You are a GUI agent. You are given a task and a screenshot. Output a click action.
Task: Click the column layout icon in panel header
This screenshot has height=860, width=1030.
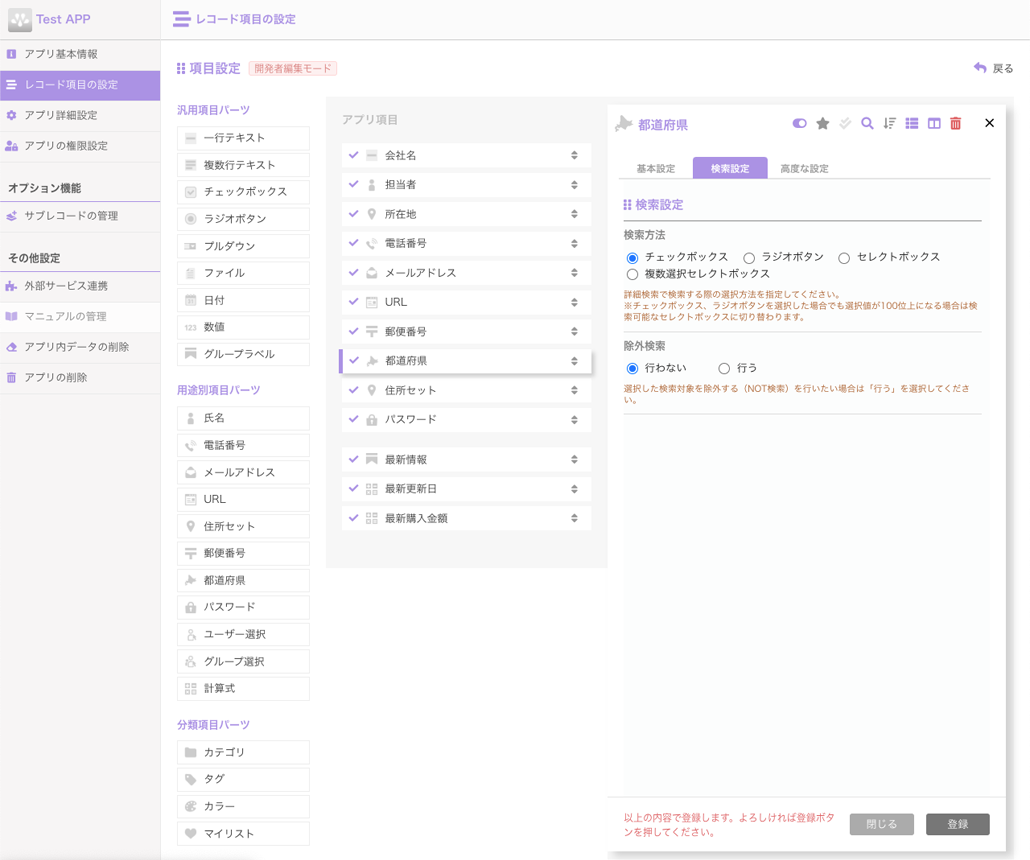934,124
